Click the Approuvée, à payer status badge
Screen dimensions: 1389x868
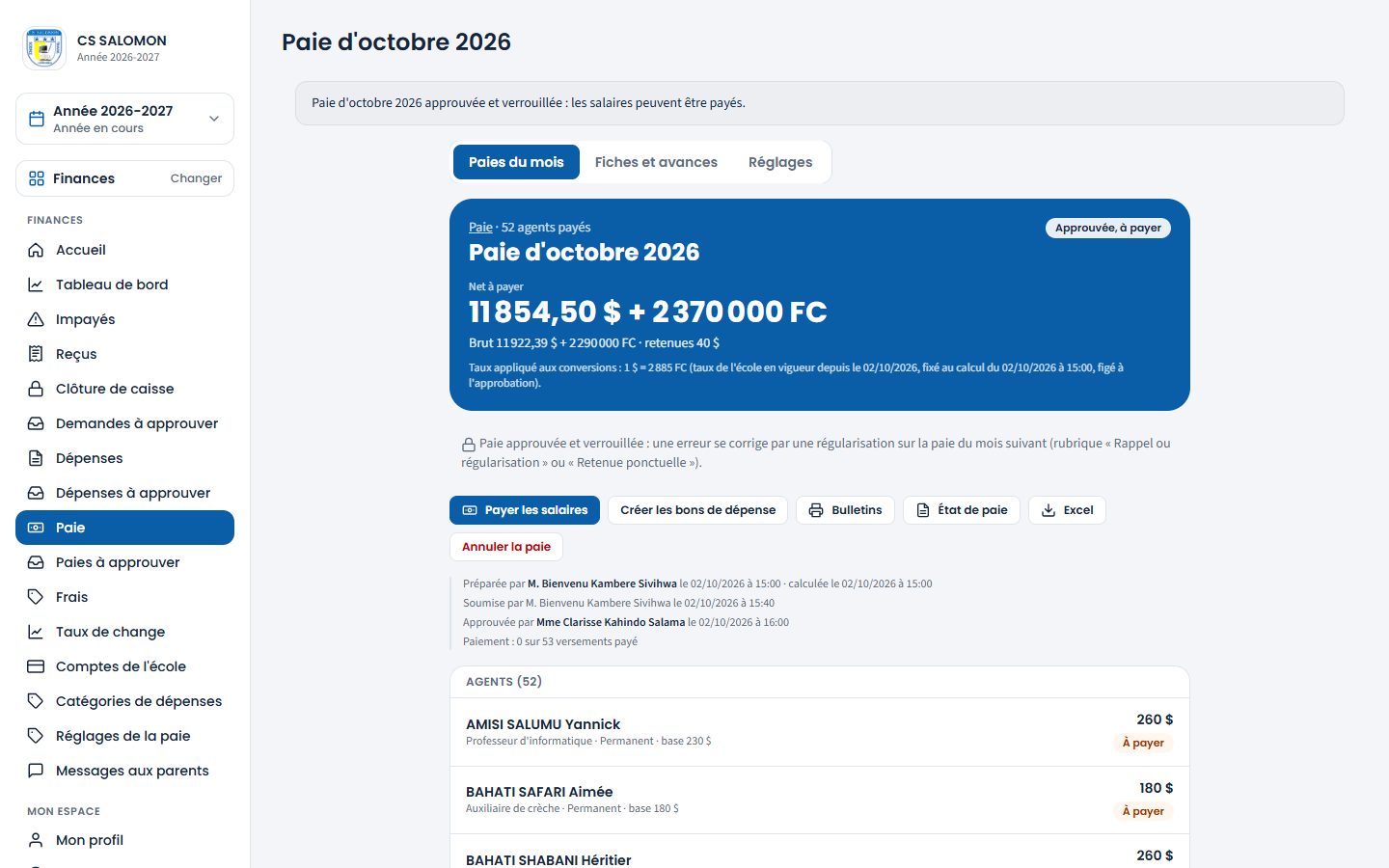pyautogui.click(x=1108, y=228)
